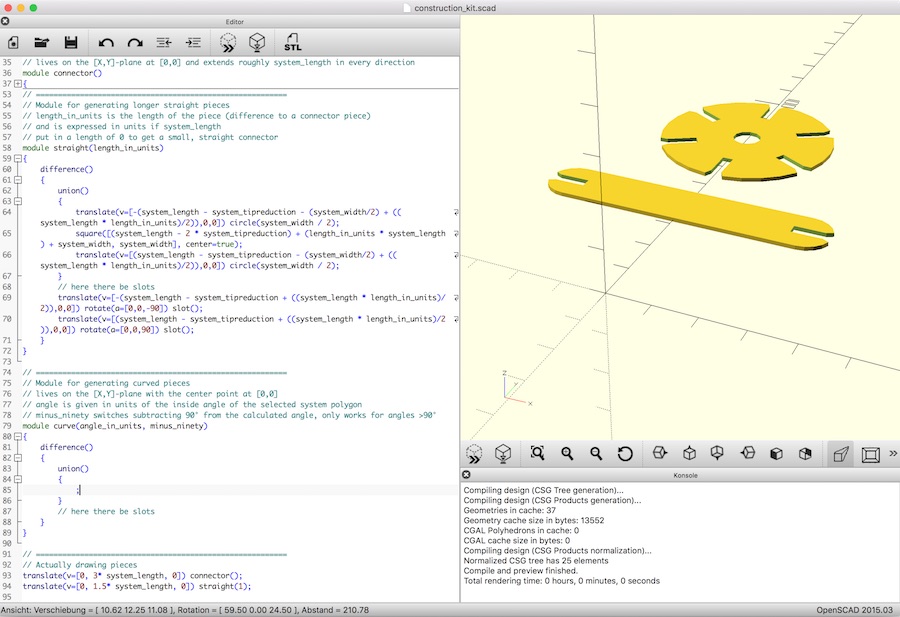This screenshot has width=900, height=617.
Task: Expand the folded block at line 37
Action: click(18, 84)
